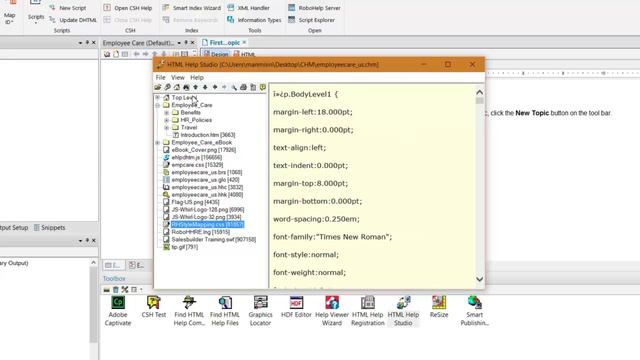Click the tput Setup tab beside Snippets
The image size is (640, 360).
pos(14,228)
